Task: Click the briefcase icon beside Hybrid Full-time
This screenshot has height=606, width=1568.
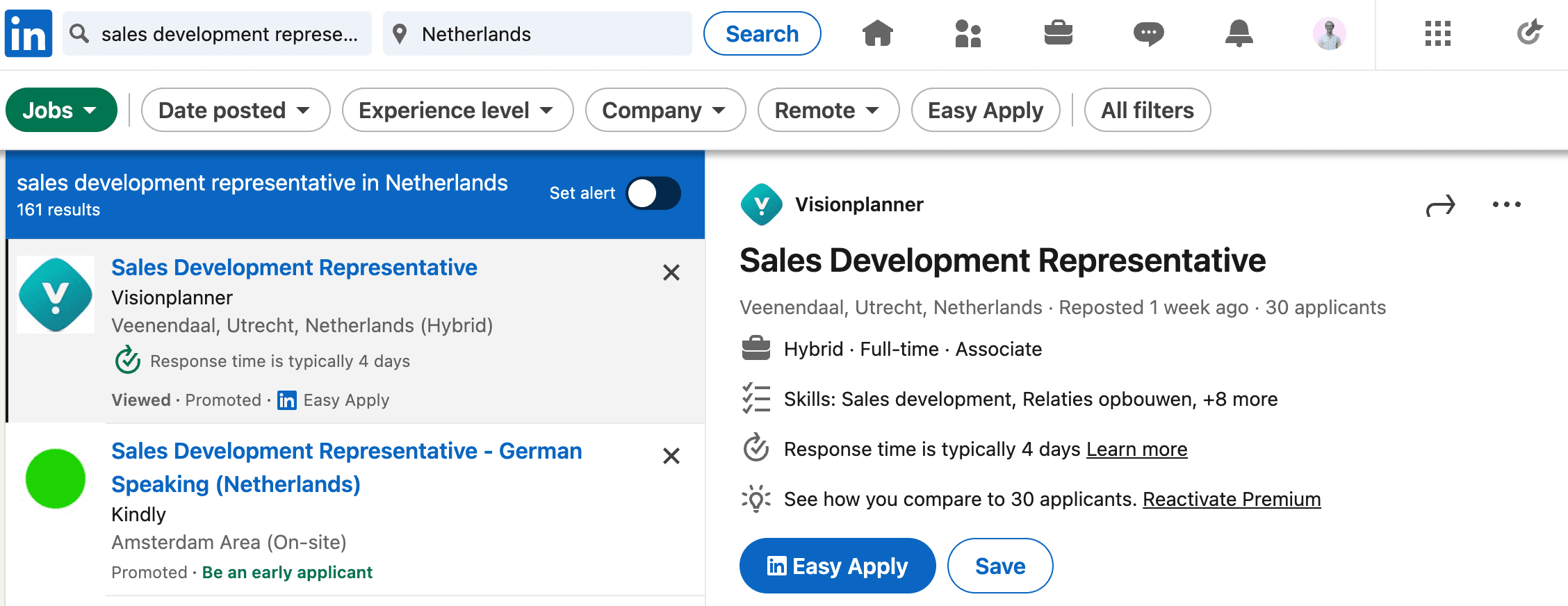Action: coord(756,348)
